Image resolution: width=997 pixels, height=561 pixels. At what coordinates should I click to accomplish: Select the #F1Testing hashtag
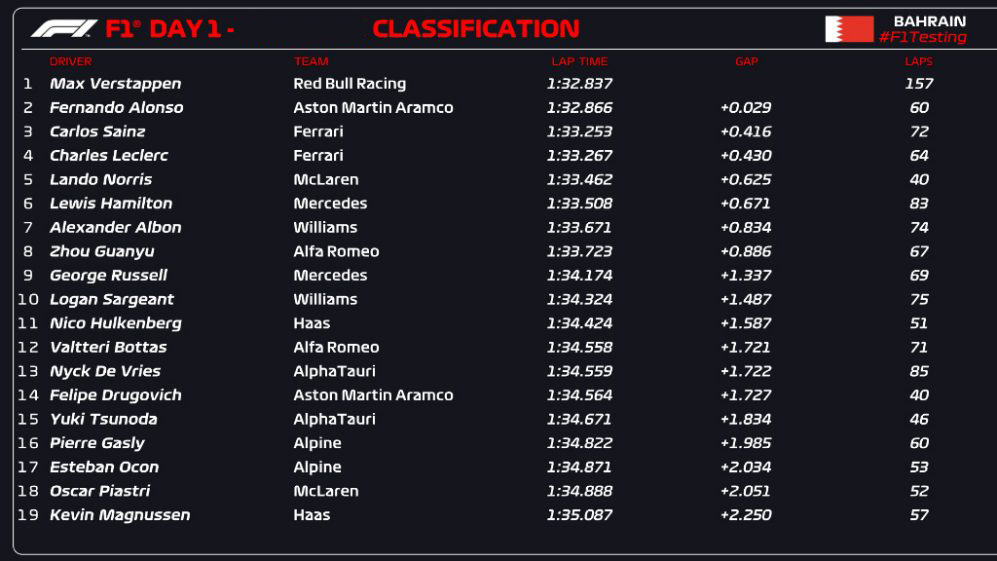tap(923, 38)
